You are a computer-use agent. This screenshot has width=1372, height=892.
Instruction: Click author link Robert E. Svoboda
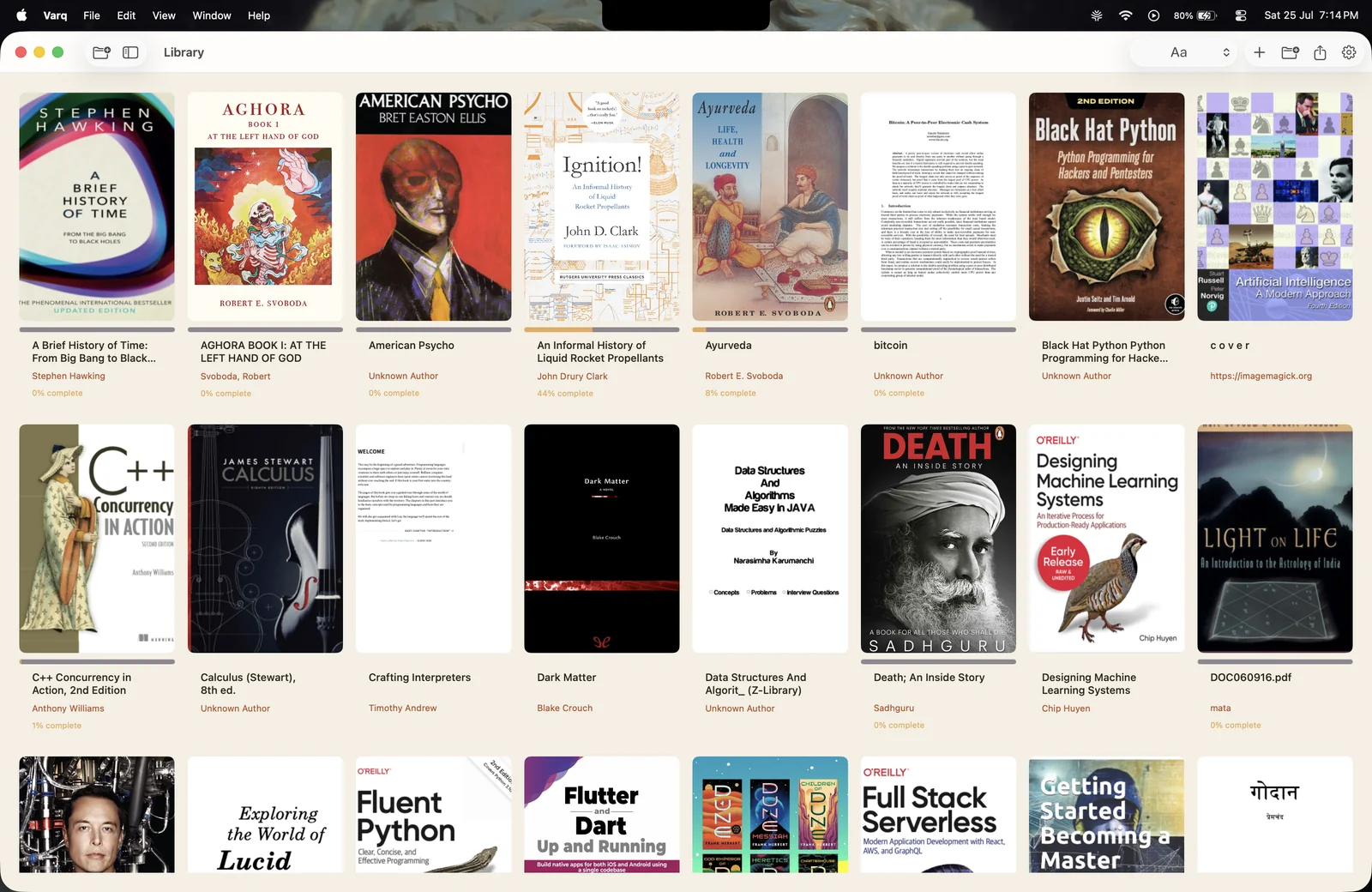743,376
